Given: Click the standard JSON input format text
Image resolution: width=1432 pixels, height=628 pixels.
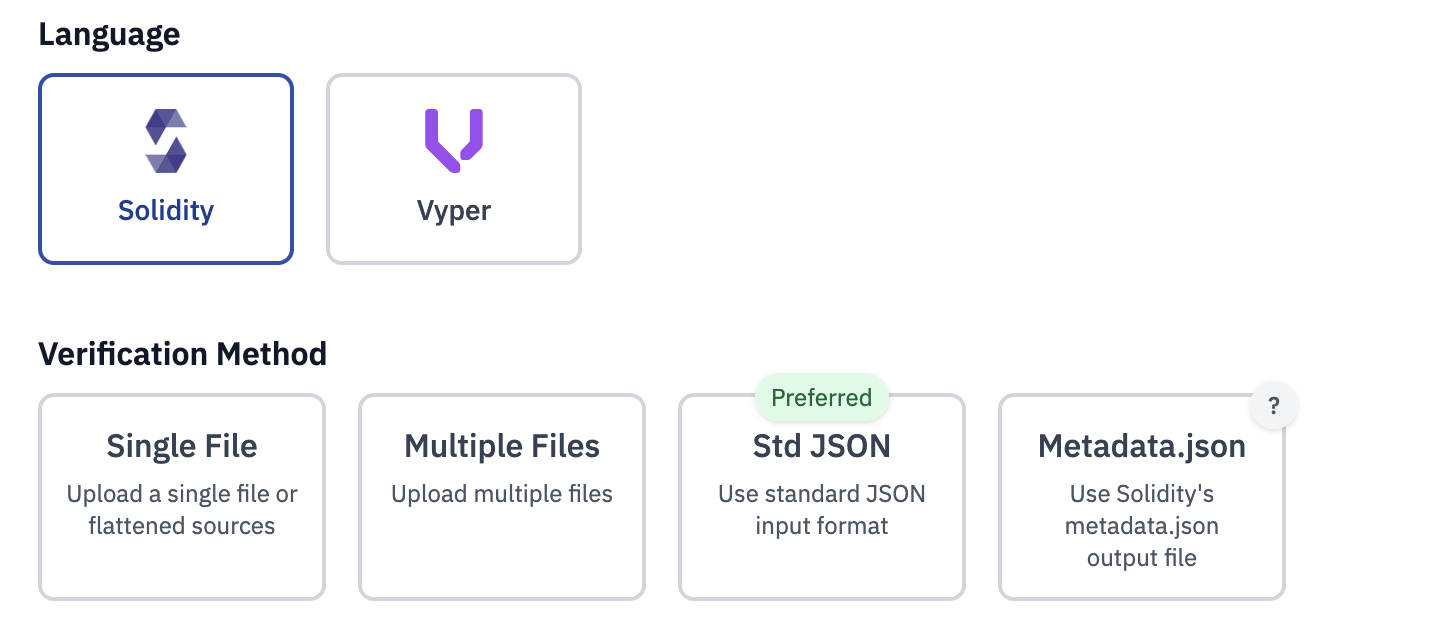Looking at the screenshot, I should [821, 509].
